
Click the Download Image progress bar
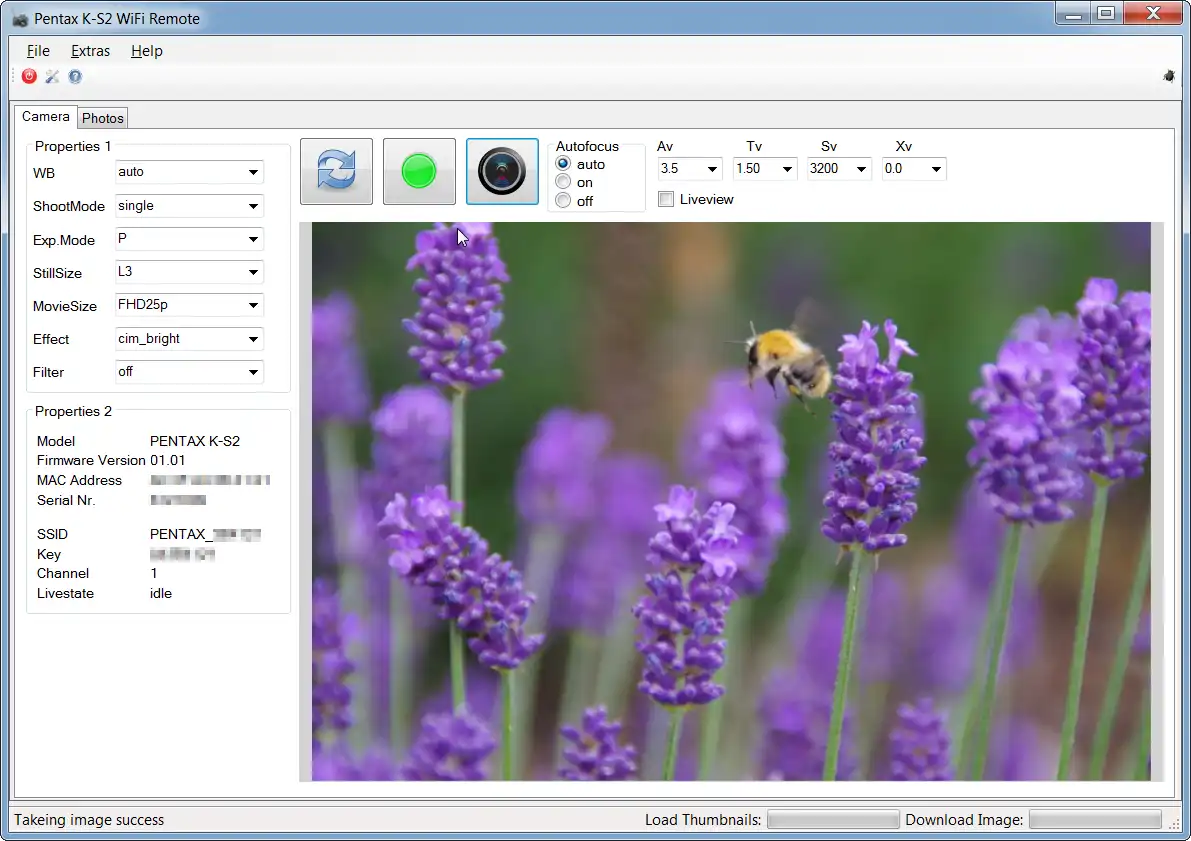[1095, 820]
